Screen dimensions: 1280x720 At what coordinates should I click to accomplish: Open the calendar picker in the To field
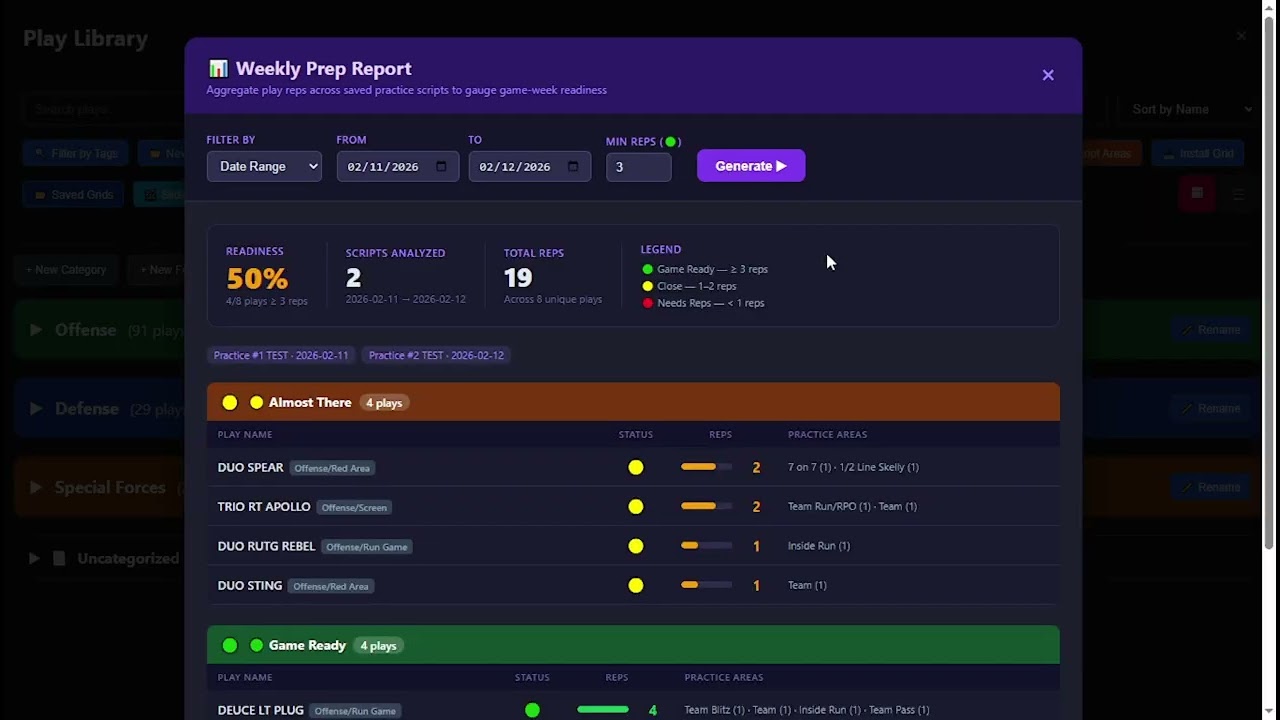pos(573,166)
